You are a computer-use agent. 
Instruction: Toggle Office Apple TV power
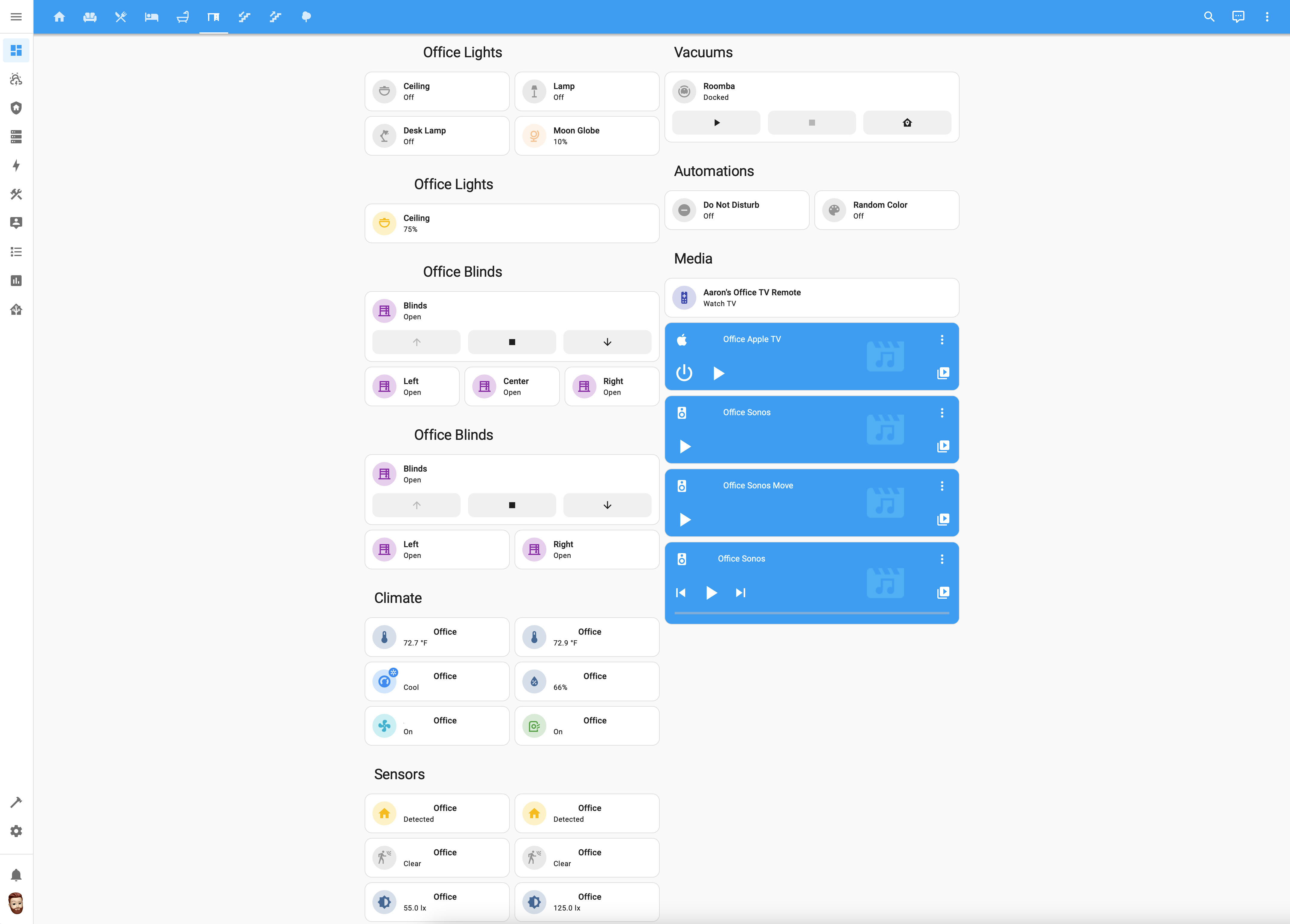(684, 373)
